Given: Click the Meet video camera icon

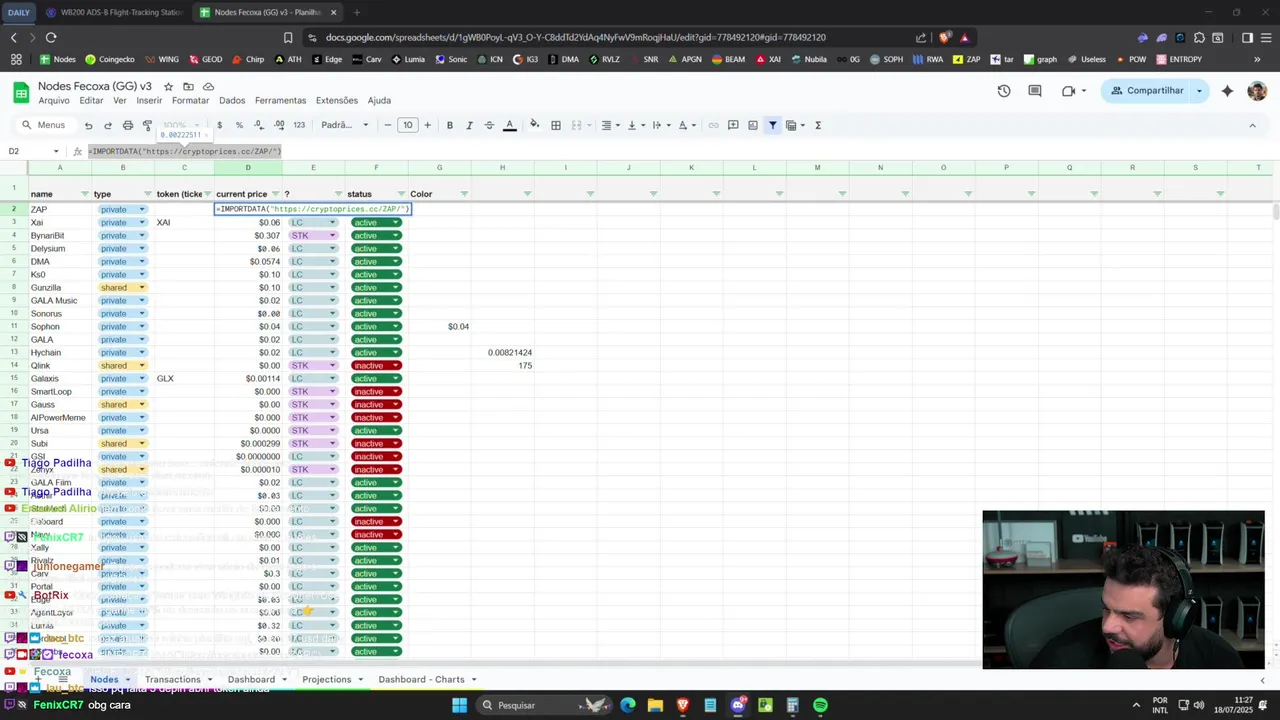Looking at the screenshot, I should click(1068, 91).
